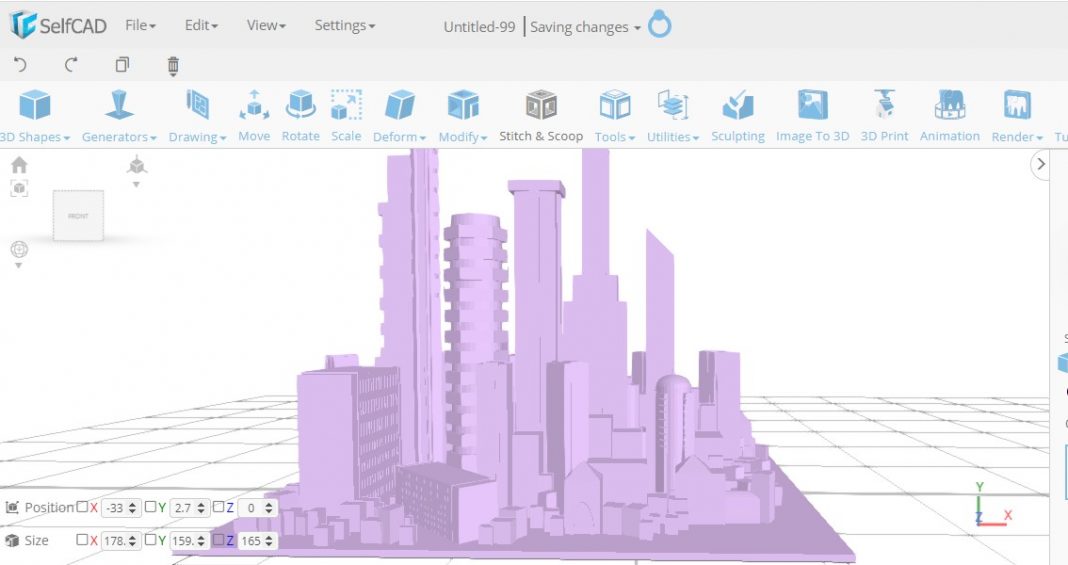Open the Stitch & Scoop tool
This screenshot has width=1068, height=565.
coord(541,114)
